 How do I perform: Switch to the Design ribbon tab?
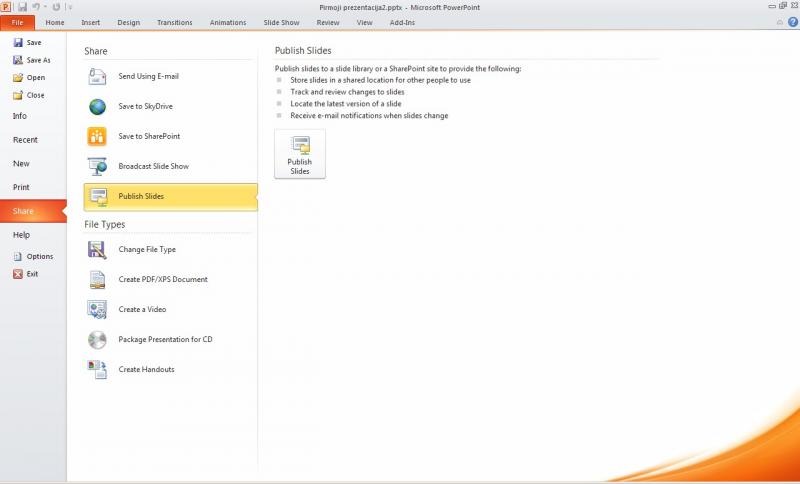point(129,22)
